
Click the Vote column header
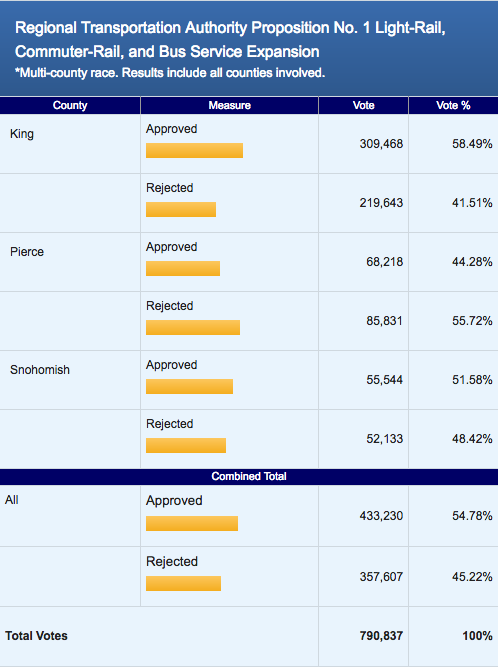click(363, 105)
